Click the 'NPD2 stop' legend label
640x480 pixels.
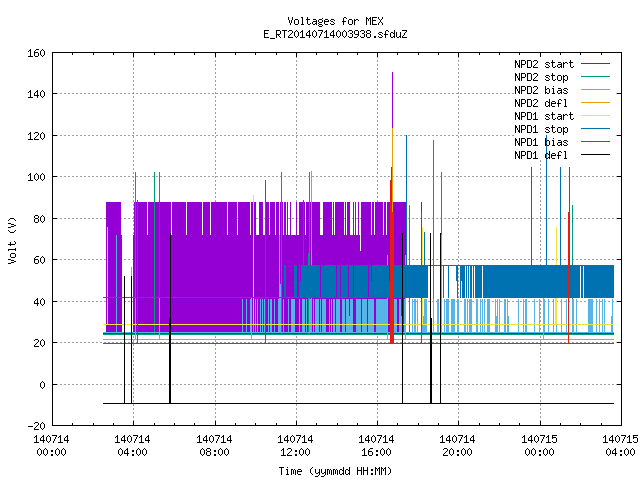(541, 77)
